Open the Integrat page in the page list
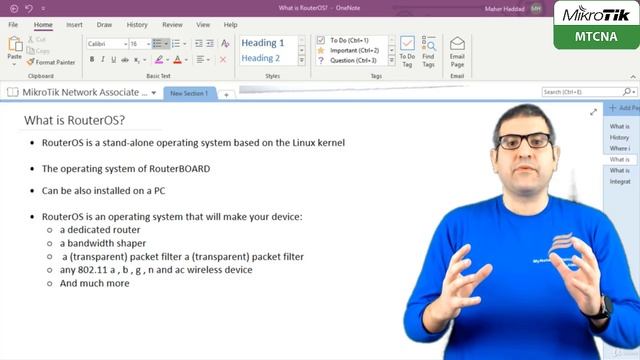 click(x=620, y=181)
